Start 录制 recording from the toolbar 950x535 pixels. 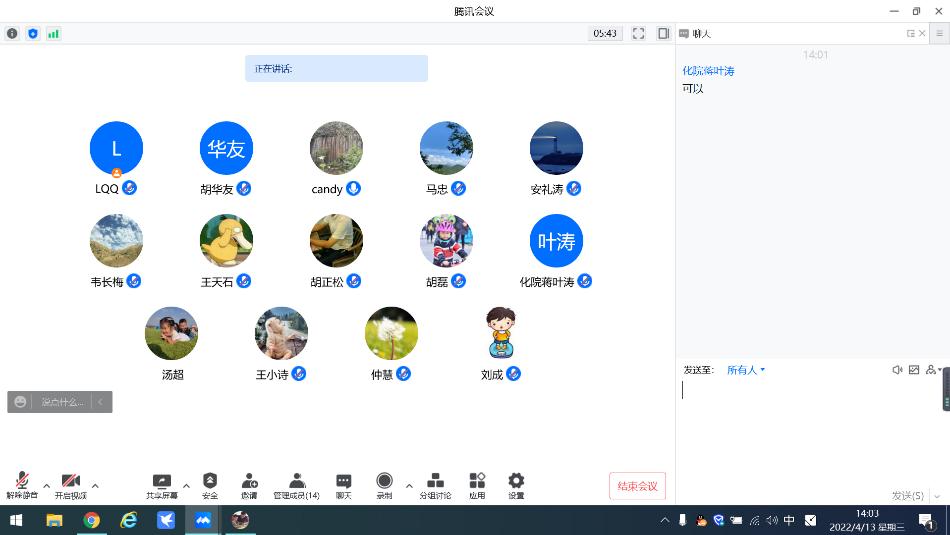click(x=384, y=485)
